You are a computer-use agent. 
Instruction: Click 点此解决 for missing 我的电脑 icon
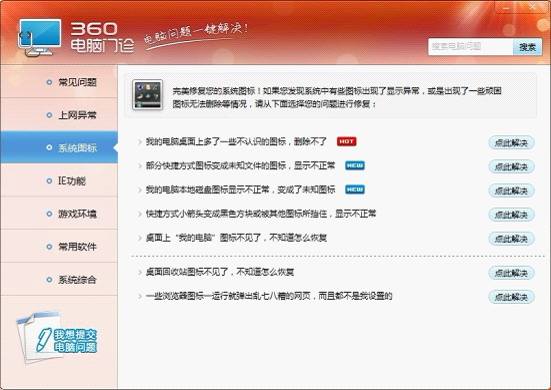(x=511, y=239)
